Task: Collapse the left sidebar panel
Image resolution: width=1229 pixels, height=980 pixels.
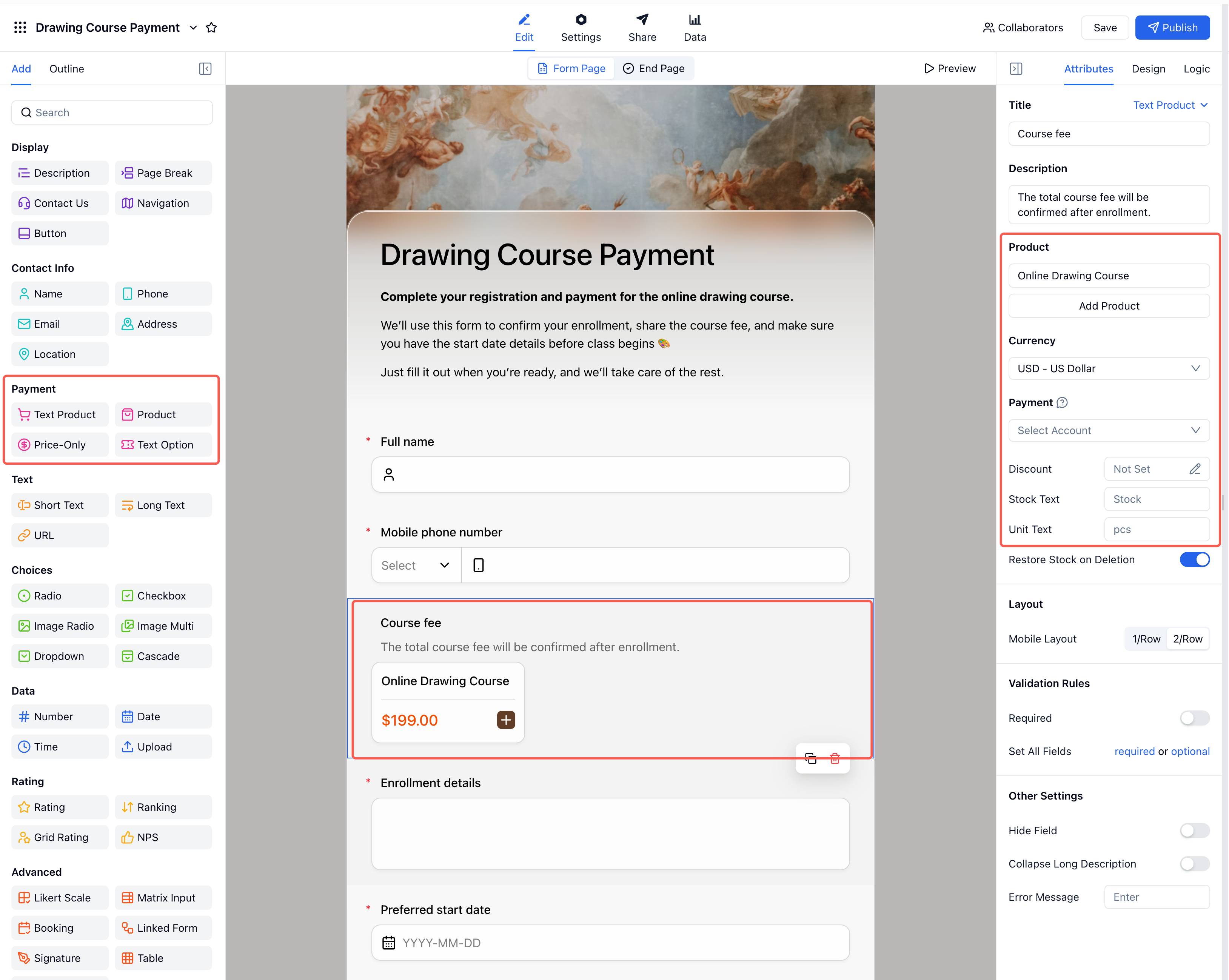Action: click(205, 68)
